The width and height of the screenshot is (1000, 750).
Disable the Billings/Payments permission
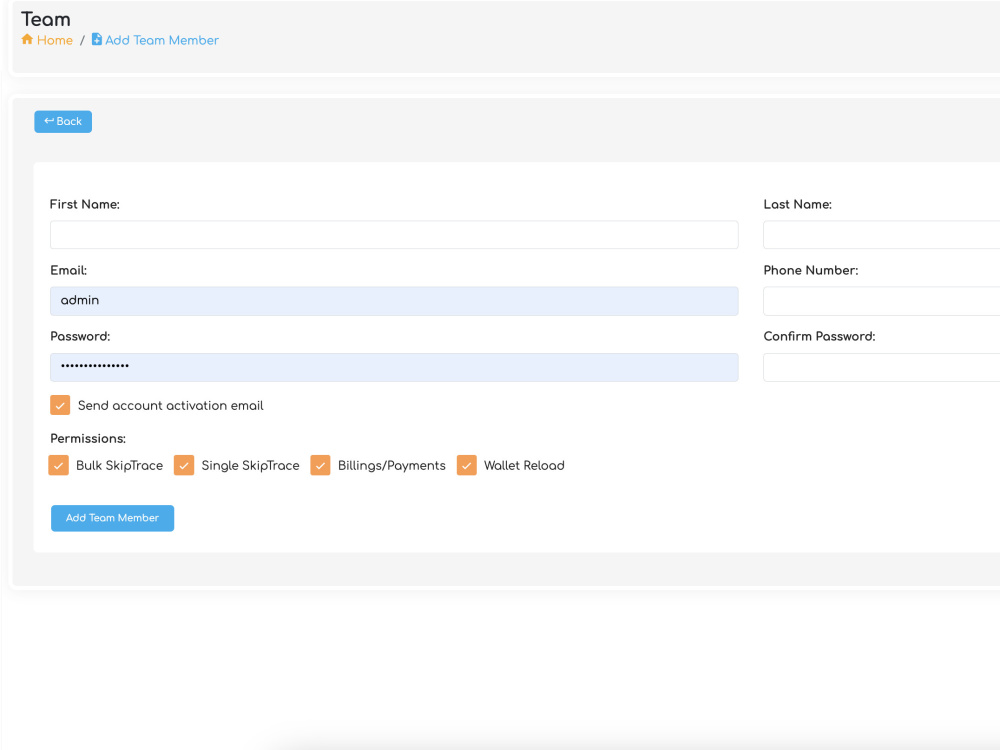[x=320, y=466]
